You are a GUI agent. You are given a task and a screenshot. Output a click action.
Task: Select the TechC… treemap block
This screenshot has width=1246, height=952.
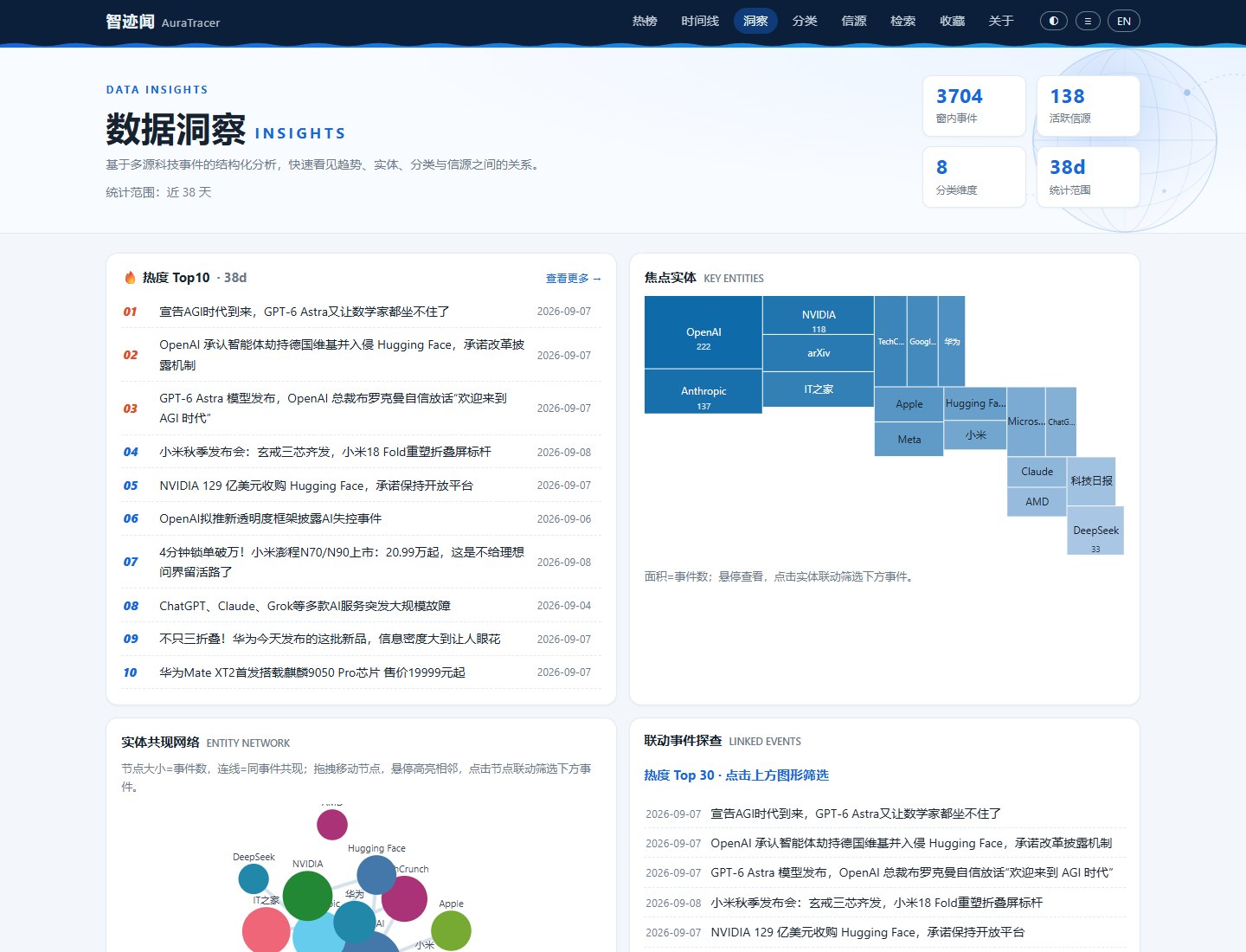[x=890, y=341]
